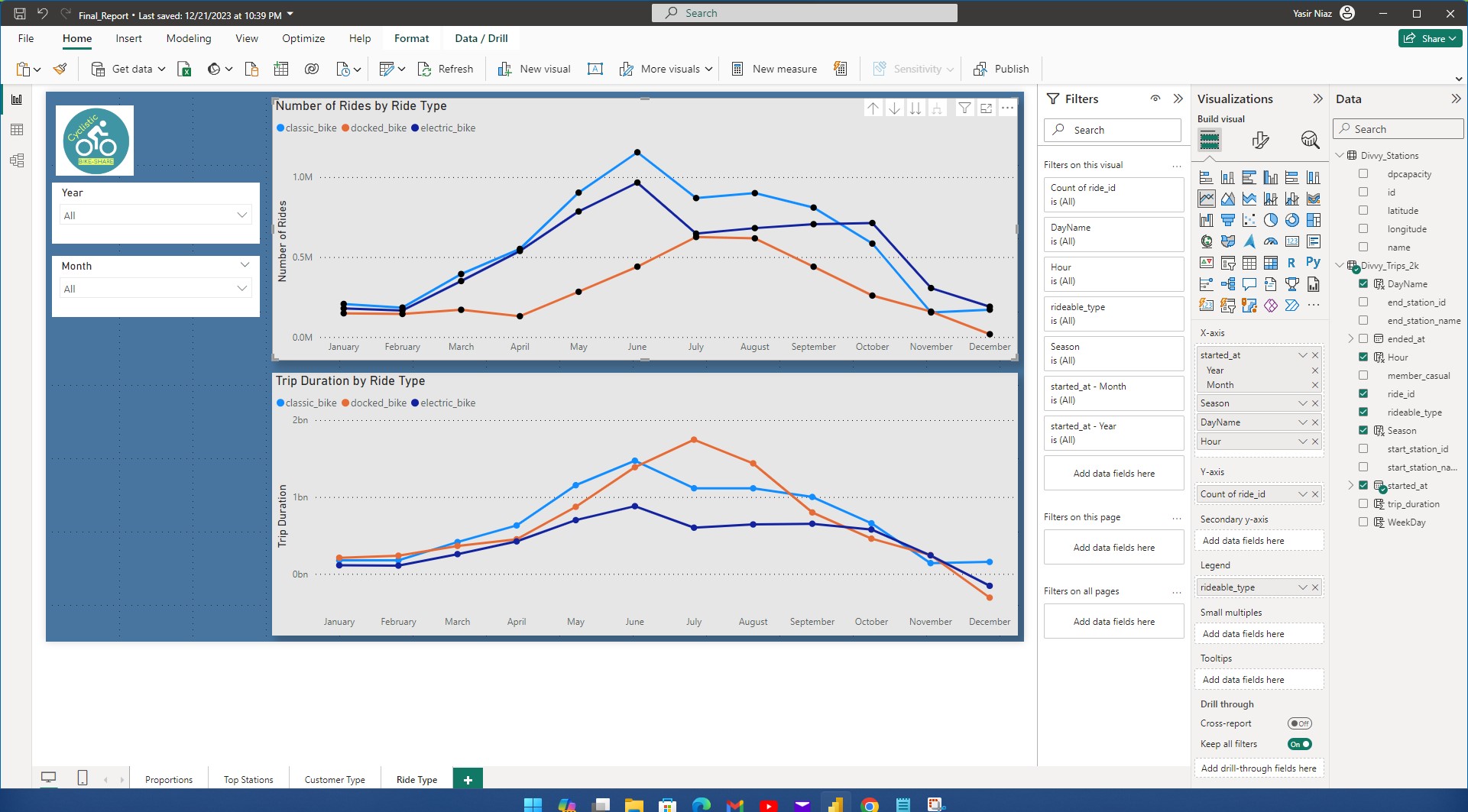Click drill up arrow on ride chart
The height and width of the screenshot is (812, 1468).
coord(873,108)
